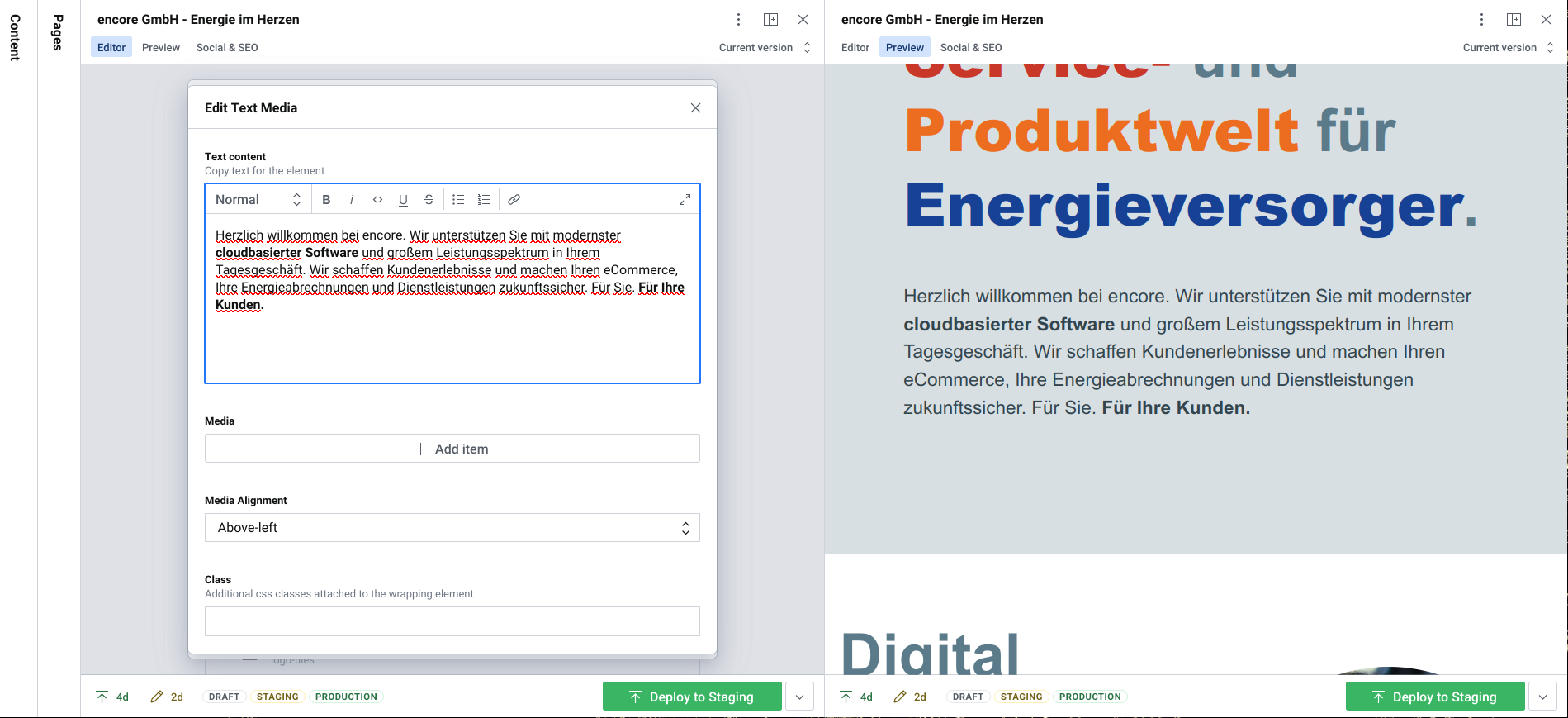This screenshot has height=718, width=1568.
Task: Click DRAFT badge in right pane
Action: [x=968, y=697]
